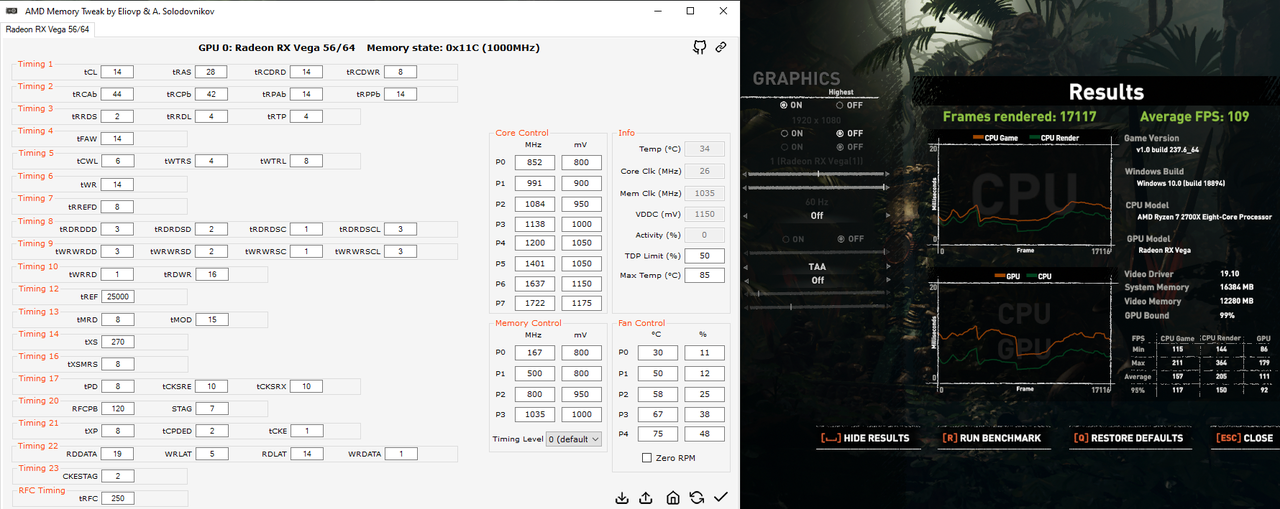Open the Timing Level dropdown

(x=574, y=439)
